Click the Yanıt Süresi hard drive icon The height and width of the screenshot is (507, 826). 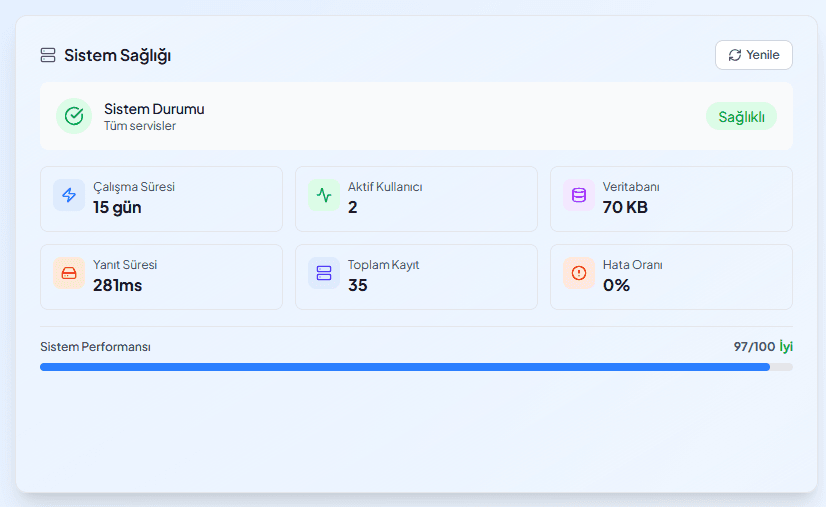[x=69, y=273]
